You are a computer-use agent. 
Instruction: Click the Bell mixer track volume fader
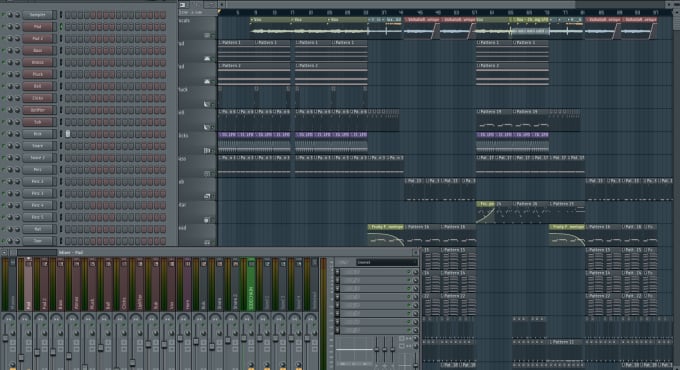[x=101, y=347]
